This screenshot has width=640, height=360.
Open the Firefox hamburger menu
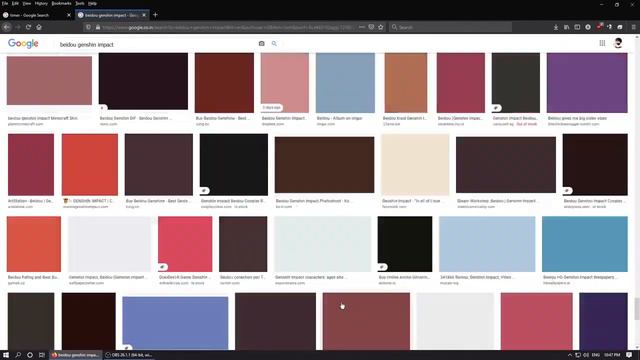tap(633, 27)
